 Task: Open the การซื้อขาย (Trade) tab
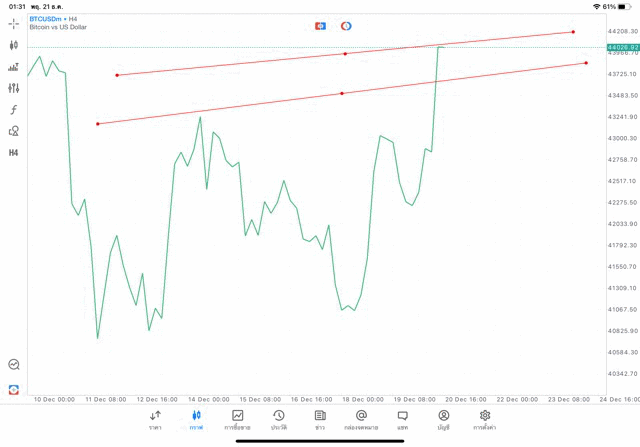[x=237, y=420]
